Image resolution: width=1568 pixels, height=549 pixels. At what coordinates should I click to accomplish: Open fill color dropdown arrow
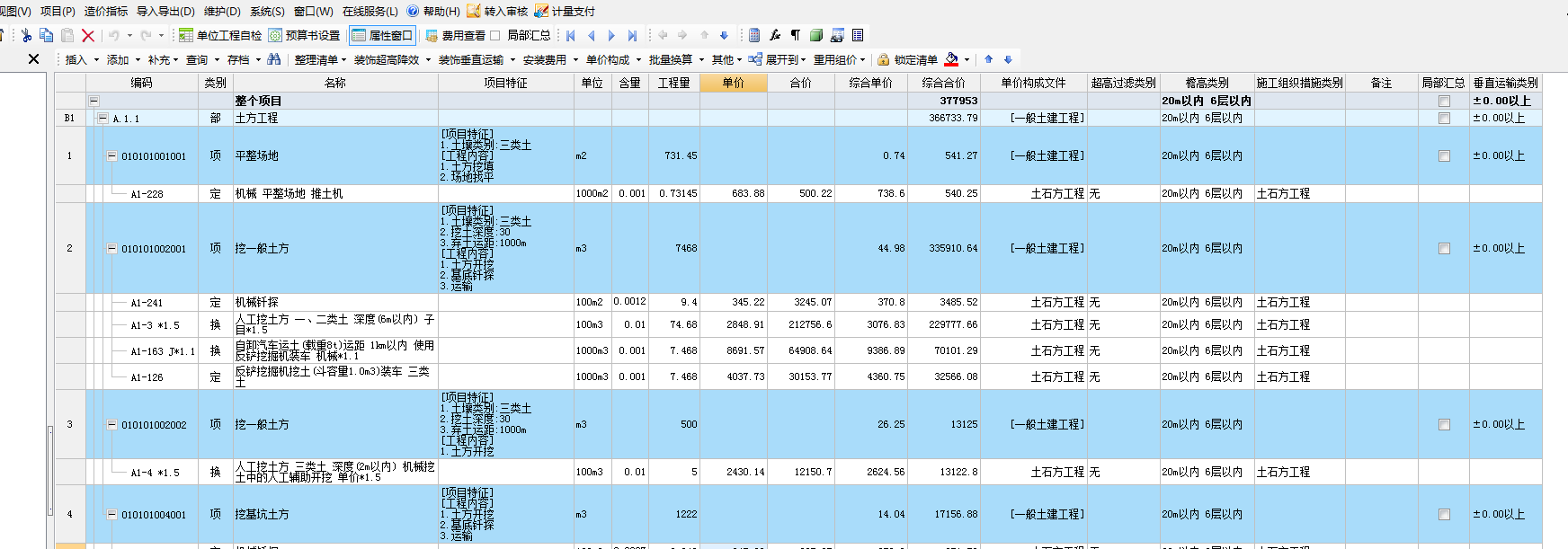(967, 59)
